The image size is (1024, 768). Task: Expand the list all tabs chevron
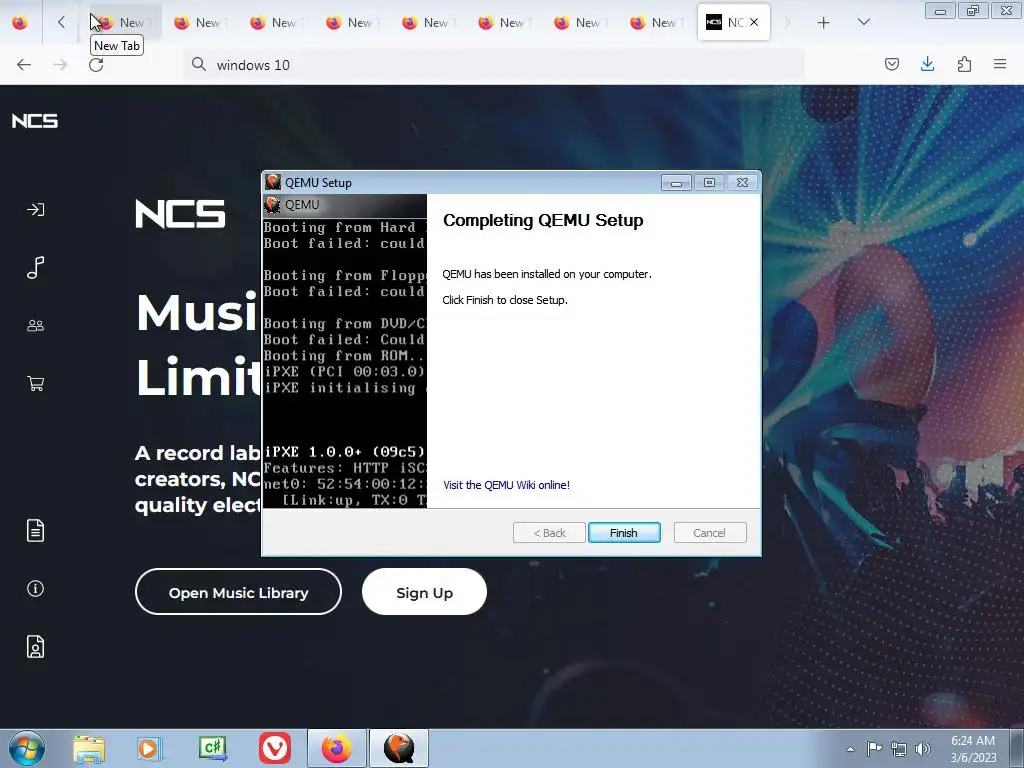pos(863,22)
